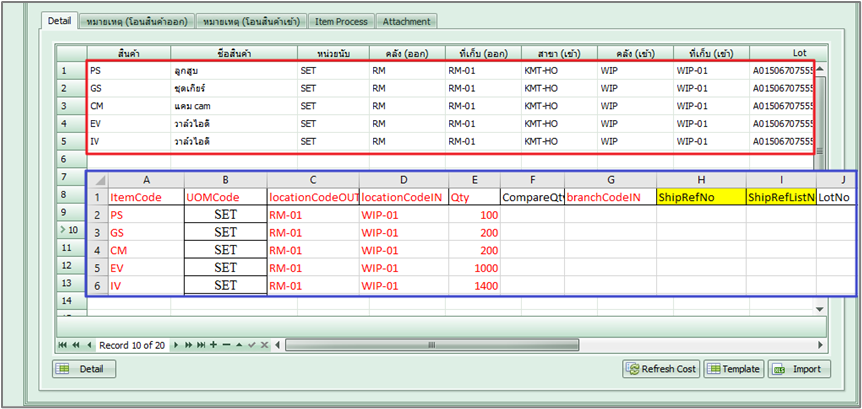
Task: Open the Attachment tab
Action: pyautogui.click(x=406, y=21)
